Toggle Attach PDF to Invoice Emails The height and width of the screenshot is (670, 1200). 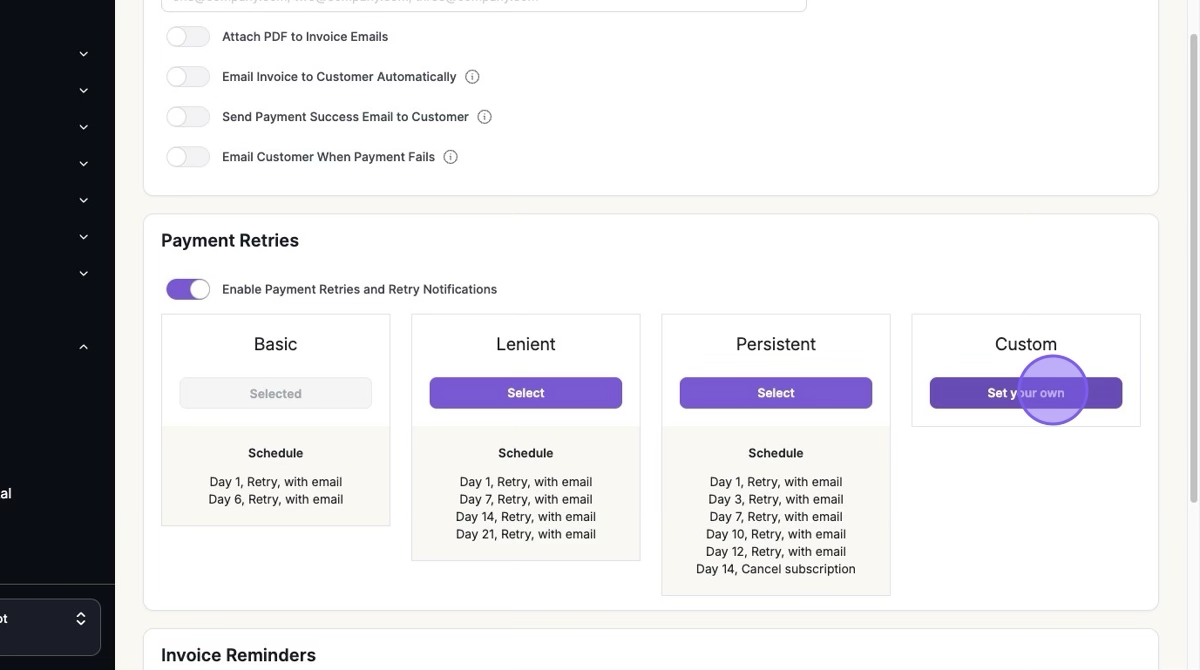tap(188, 37)
